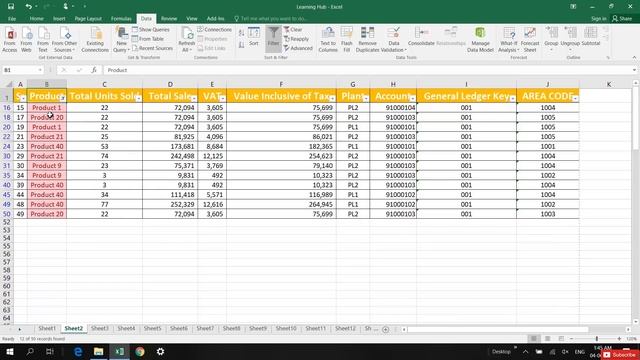Click the formula bar containing Product

point(367,70)
